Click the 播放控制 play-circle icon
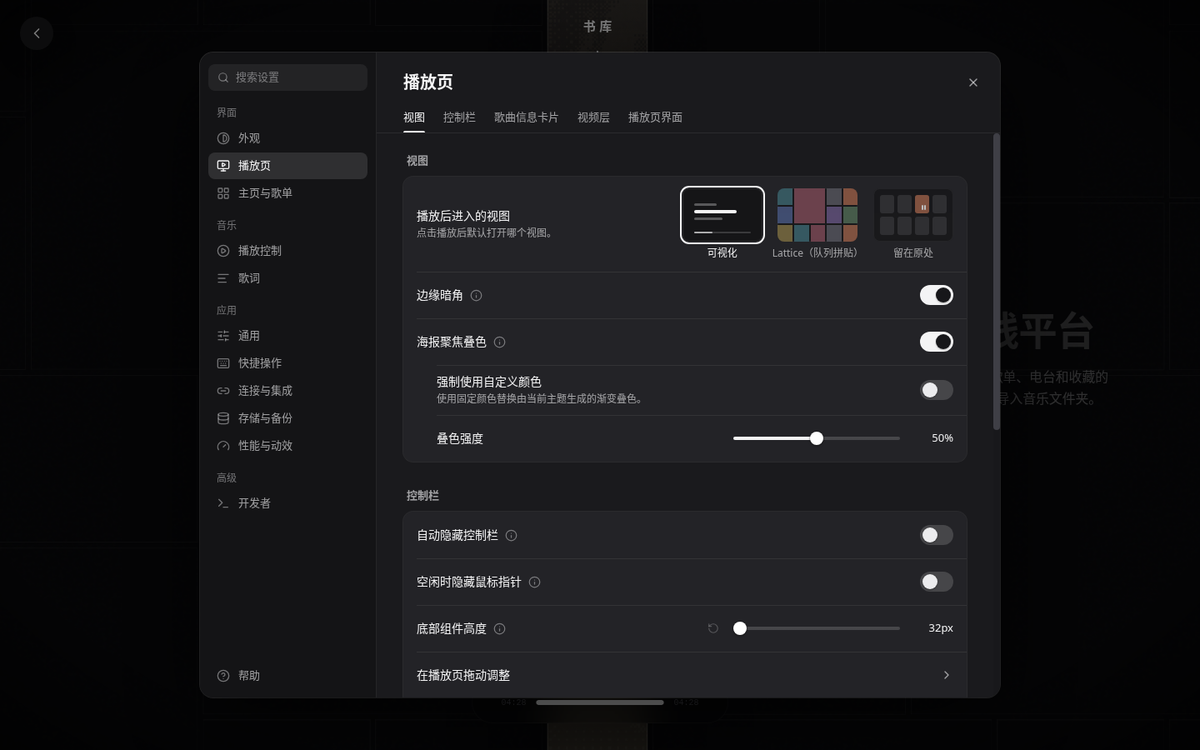 pos(223,251)
